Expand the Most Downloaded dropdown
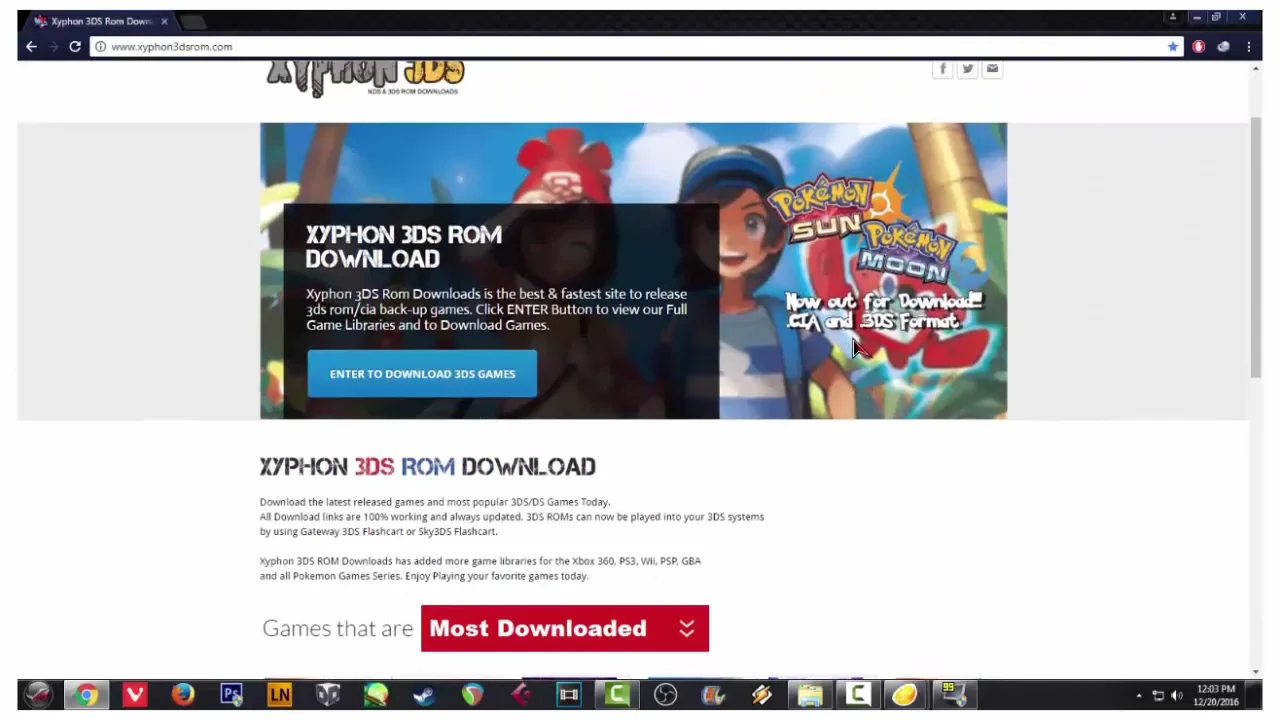Screen dimensions: 1280x720 (565, 628)
